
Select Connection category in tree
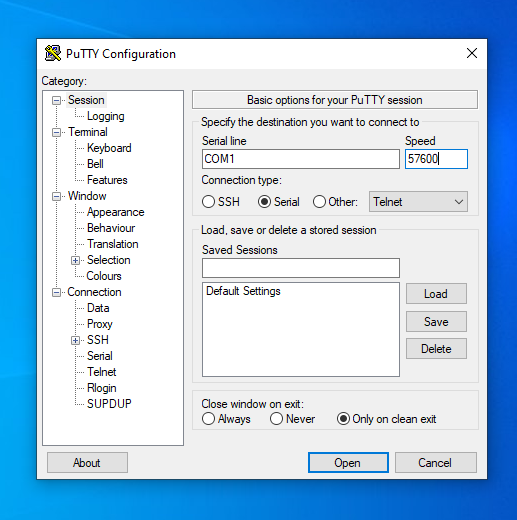(x=94, y=292)
